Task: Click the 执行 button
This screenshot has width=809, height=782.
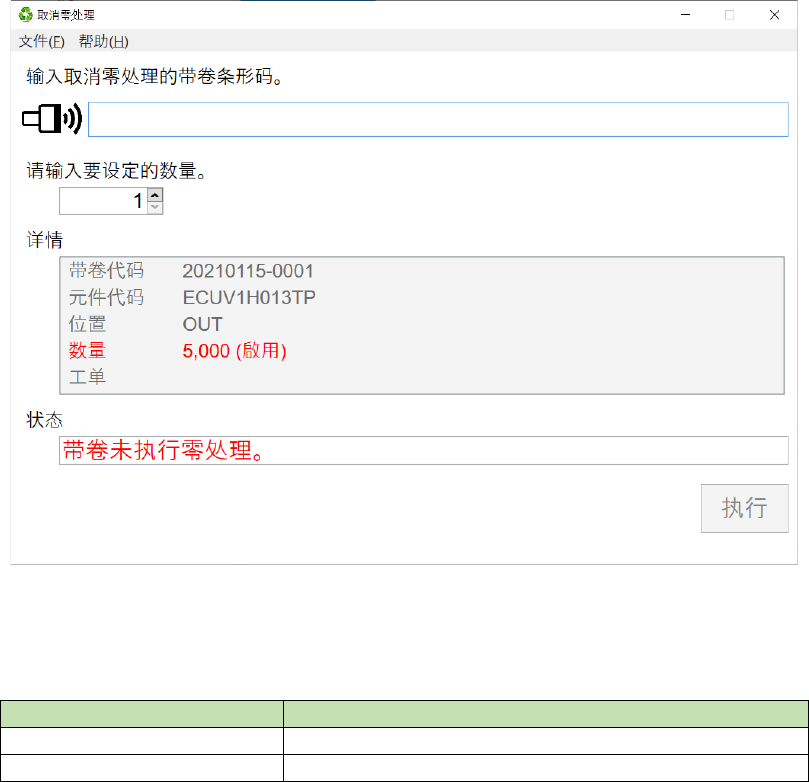Action: (745, 508)
